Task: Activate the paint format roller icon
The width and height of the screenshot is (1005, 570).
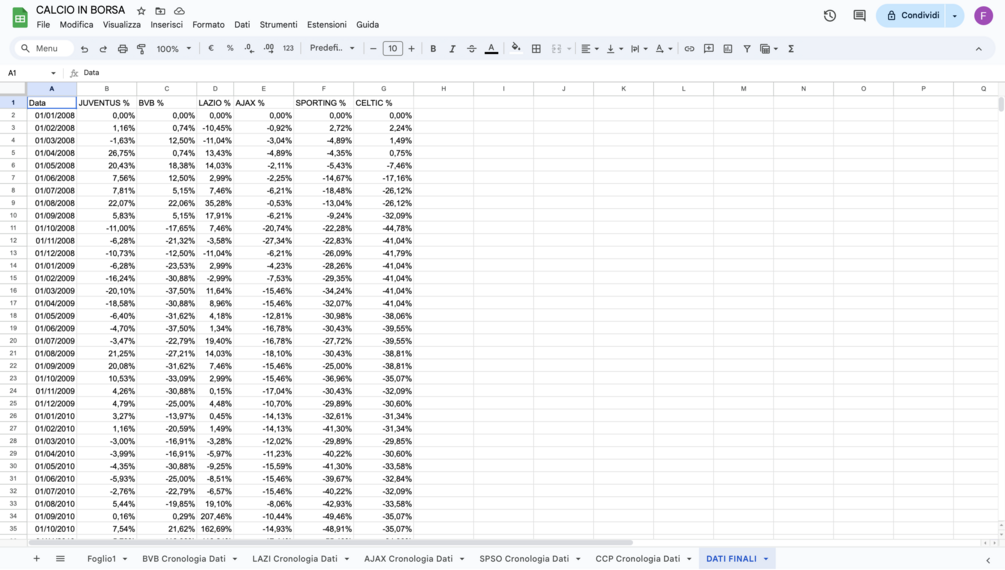Action: (142, 49)
